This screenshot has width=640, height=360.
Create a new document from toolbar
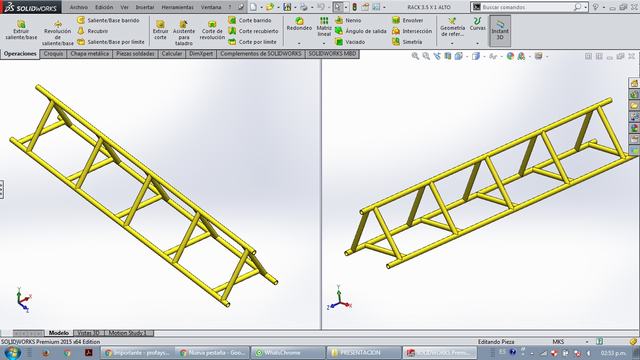[253, 7]
